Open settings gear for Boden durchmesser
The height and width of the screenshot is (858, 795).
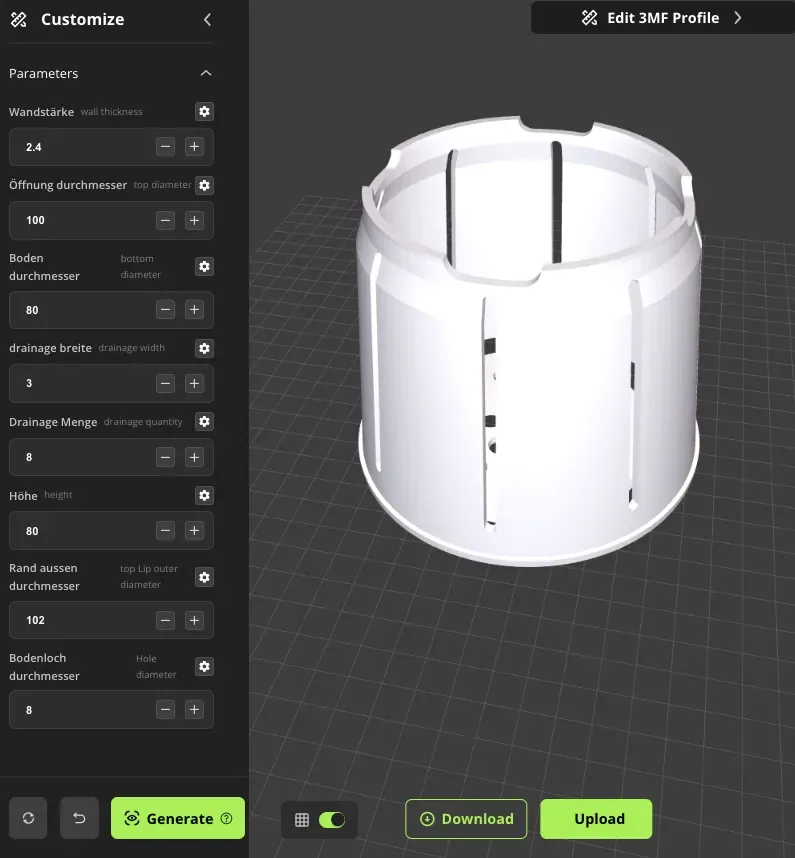pos(204,266)
